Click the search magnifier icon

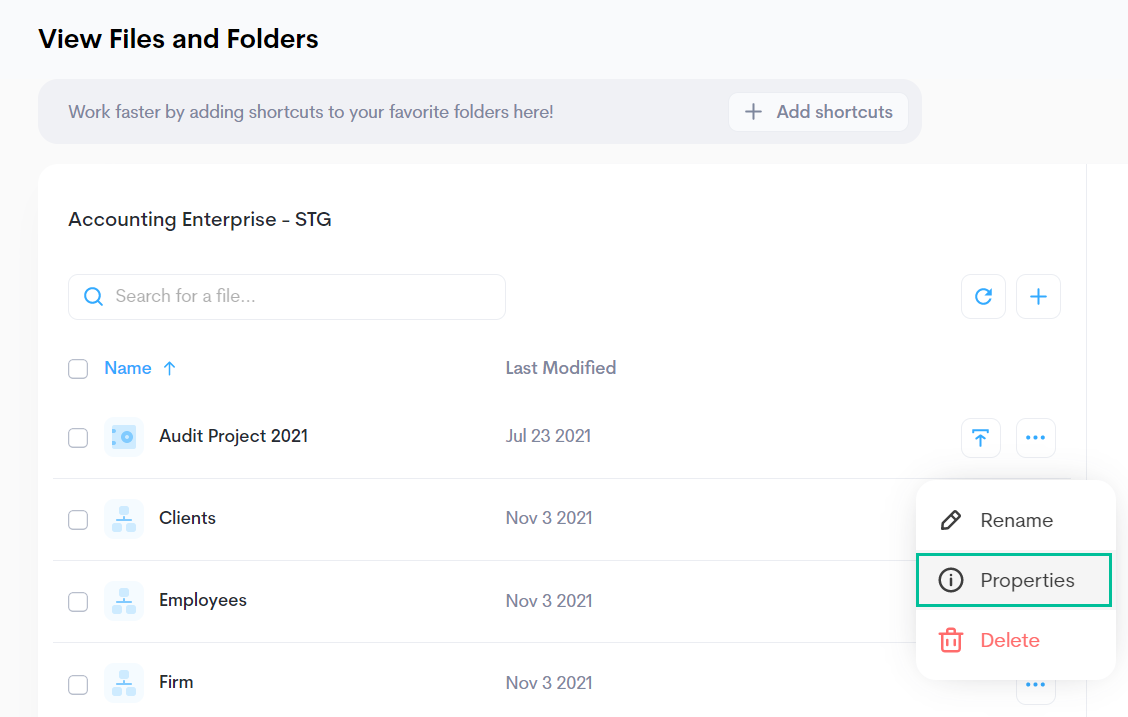(x=94, y=297)
